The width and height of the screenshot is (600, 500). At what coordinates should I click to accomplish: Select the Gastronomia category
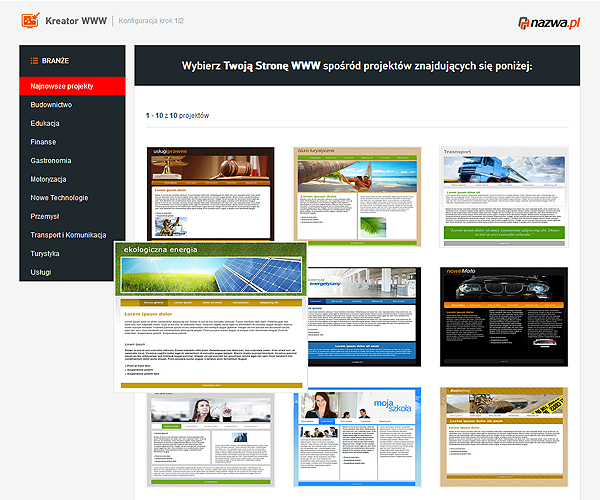click(x=51, y=161)
